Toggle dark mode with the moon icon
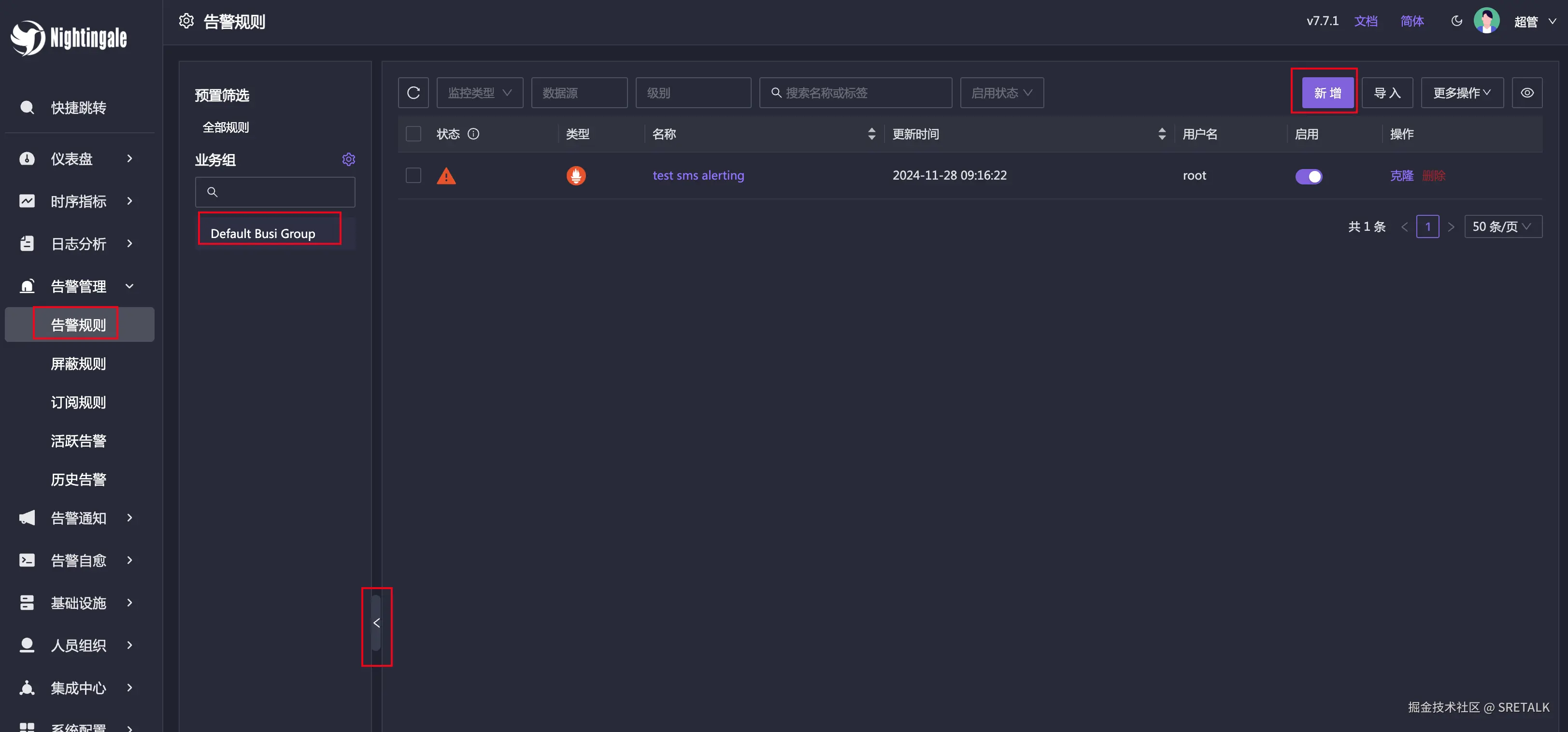The height and width of the screenshot is (732, 1568). pos(1456,21)
